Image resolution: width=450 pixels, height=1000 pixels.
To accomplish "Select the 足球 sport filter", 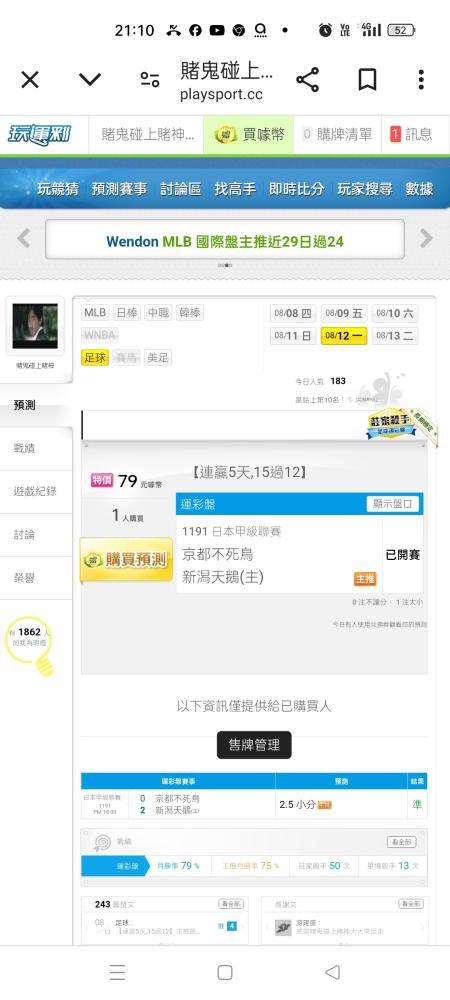I will tap(95, 358).
